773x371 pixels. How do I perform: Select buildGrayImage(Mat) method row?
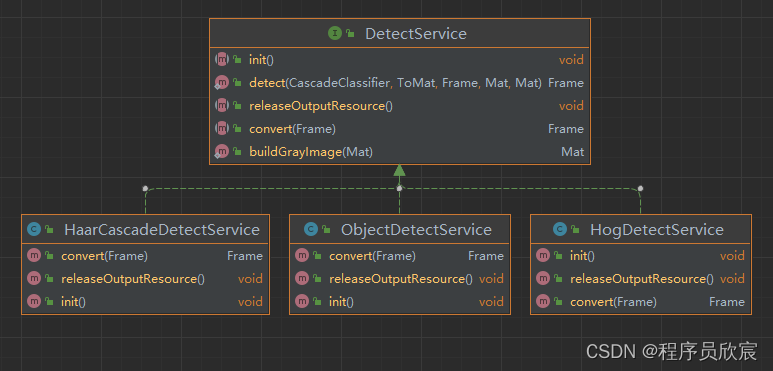click(x=399, y=152)
